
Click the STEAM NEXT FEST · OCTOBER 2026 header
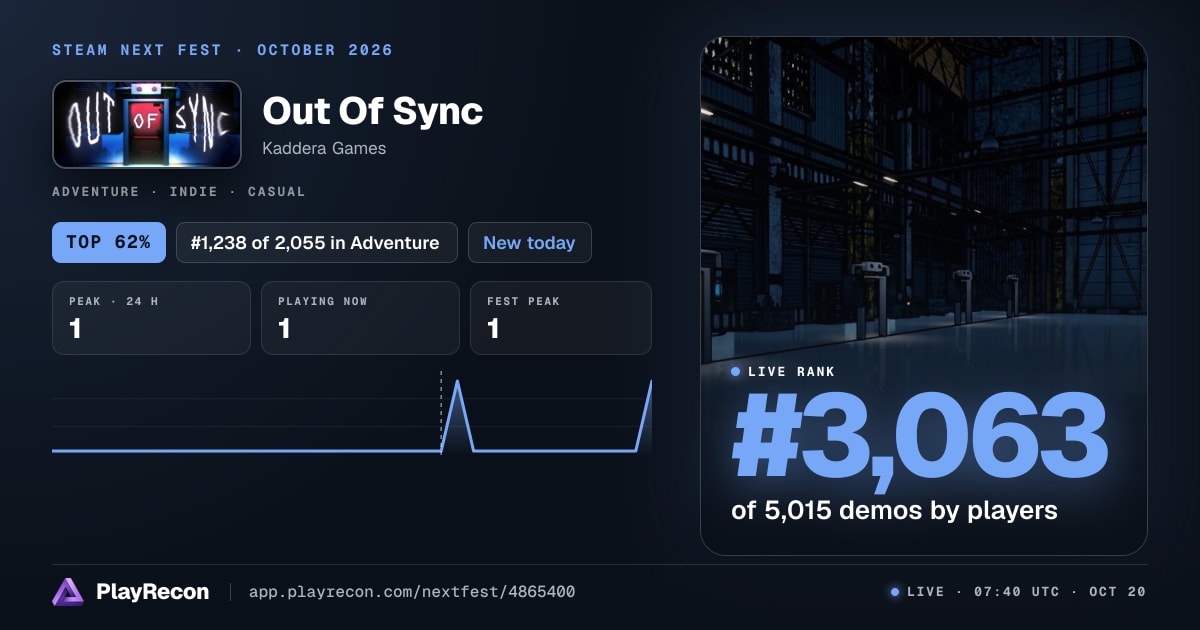(222, 50)
